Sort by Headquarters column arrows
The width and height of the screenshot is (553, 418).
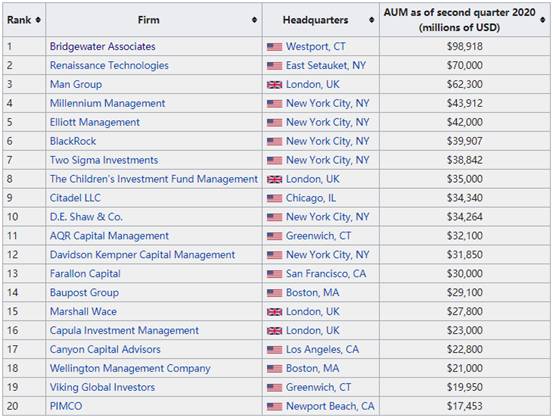(x=371, y=20)
